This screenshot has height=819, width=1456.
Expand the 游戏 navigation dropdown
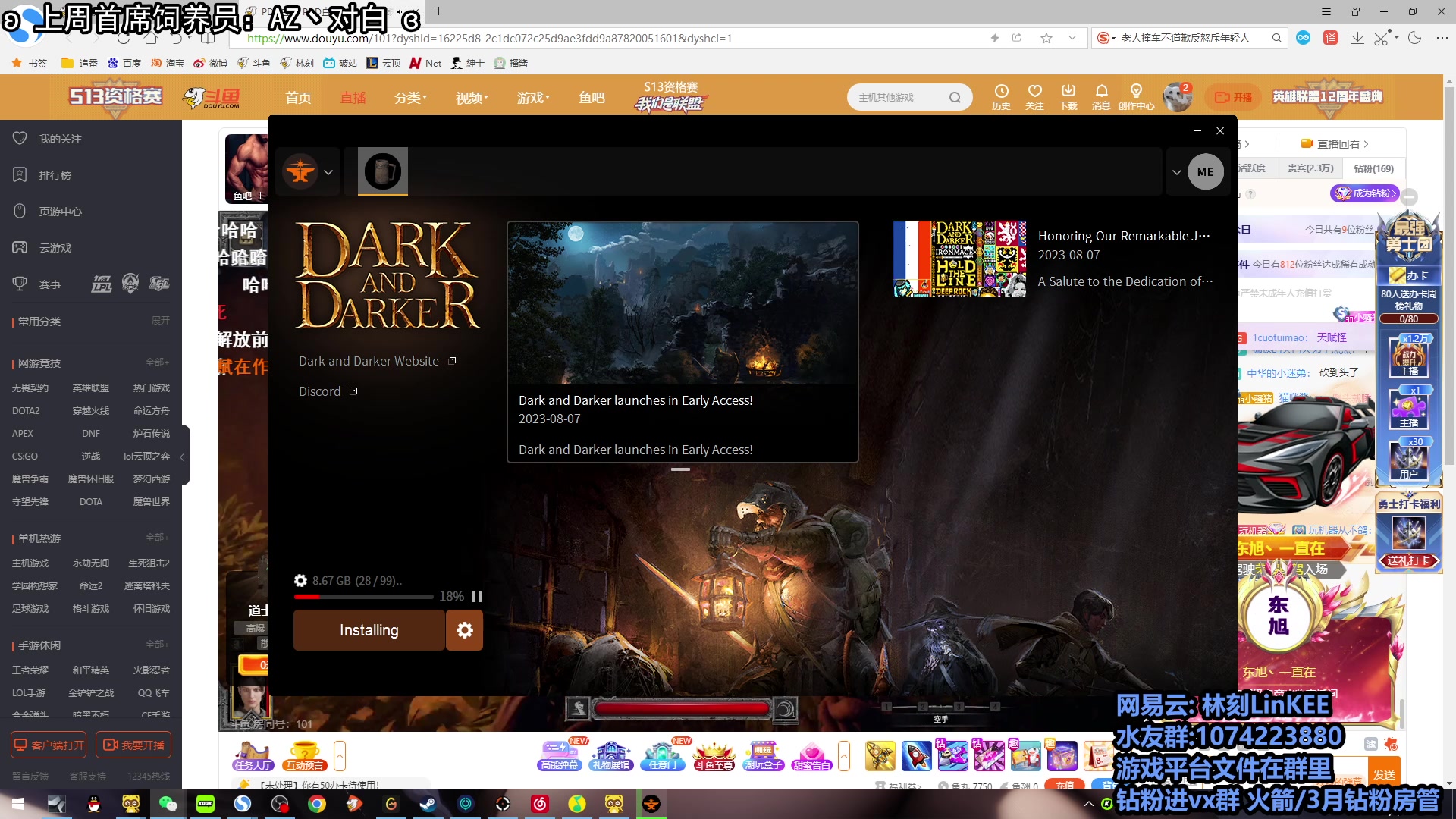(x=533, y=98)
